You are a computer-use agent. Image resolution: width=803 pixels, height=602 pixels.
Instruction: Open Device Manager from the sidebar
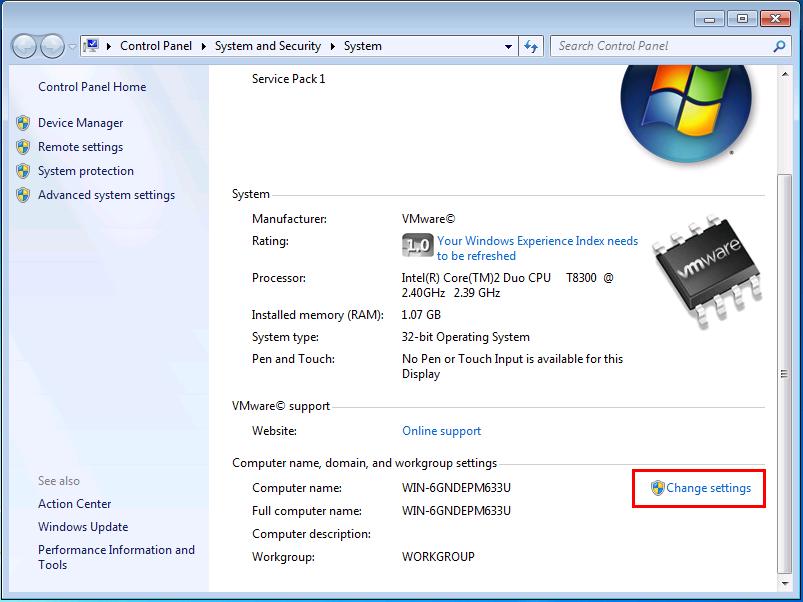pyautogui.click(x=80, y=123)
